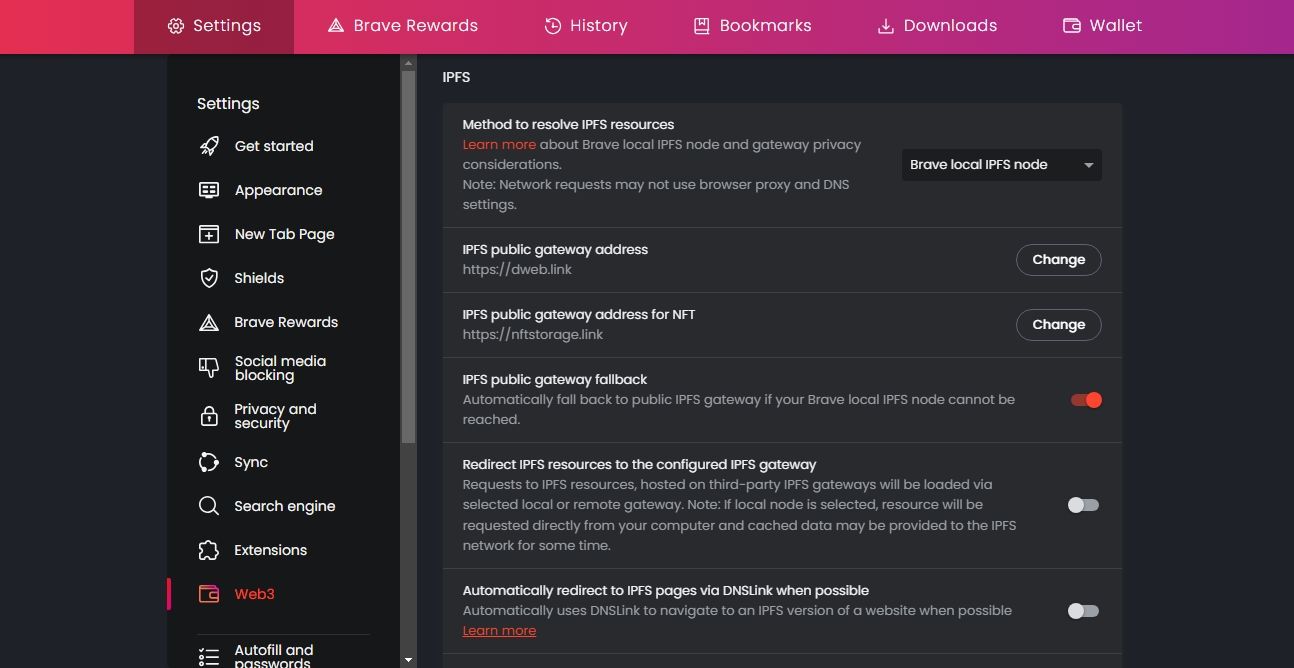Disable IPFS public gateway fallback
The width and height of the screenshot is (1294, 668).
(x=1084, y=399)
